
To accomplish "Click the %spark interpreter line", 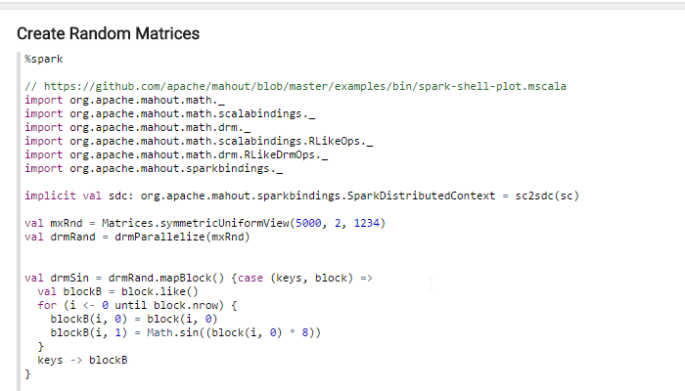I will [44, 59].
